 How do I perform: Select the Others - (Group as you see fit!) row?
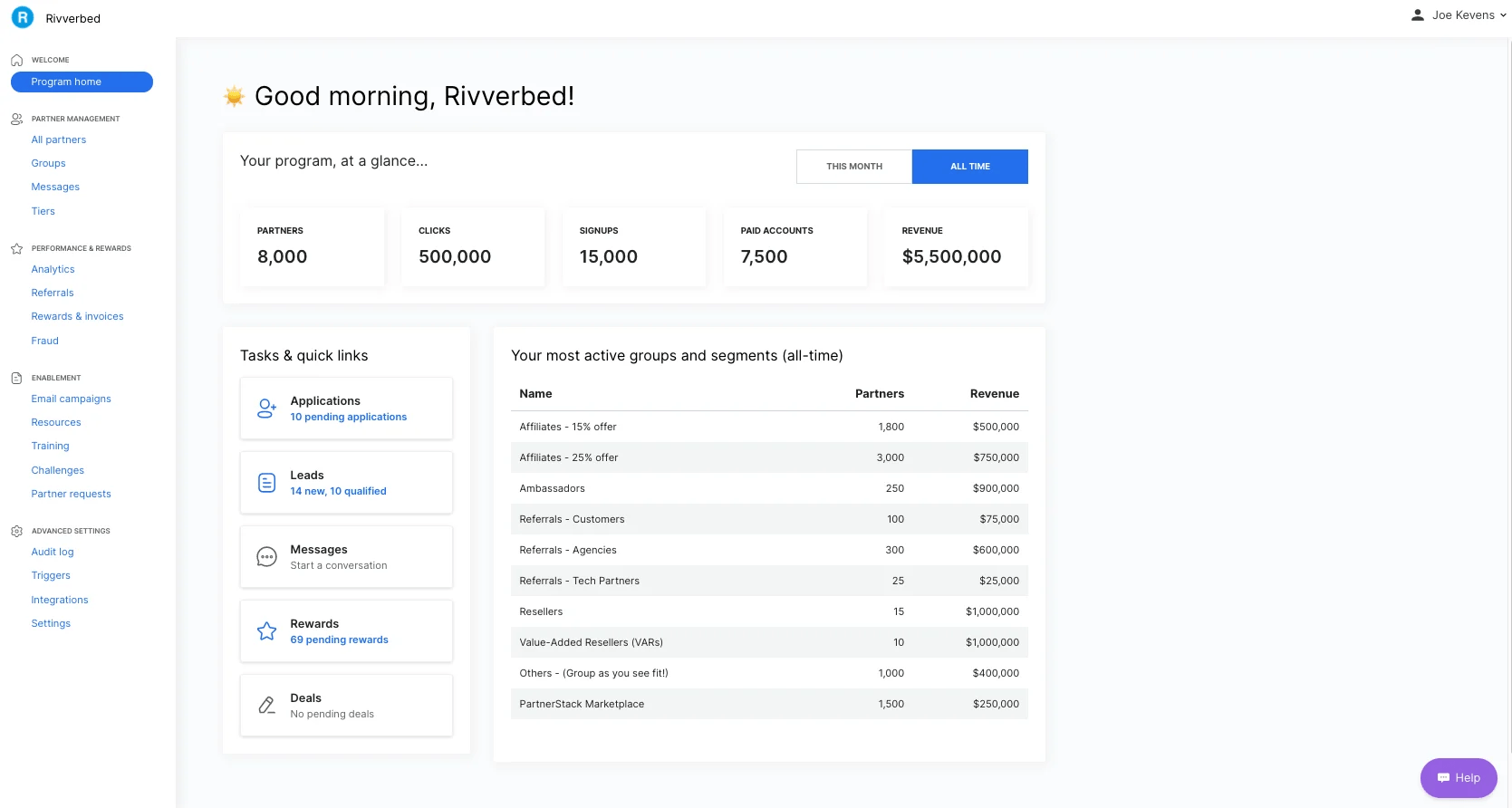click(769, 673)
